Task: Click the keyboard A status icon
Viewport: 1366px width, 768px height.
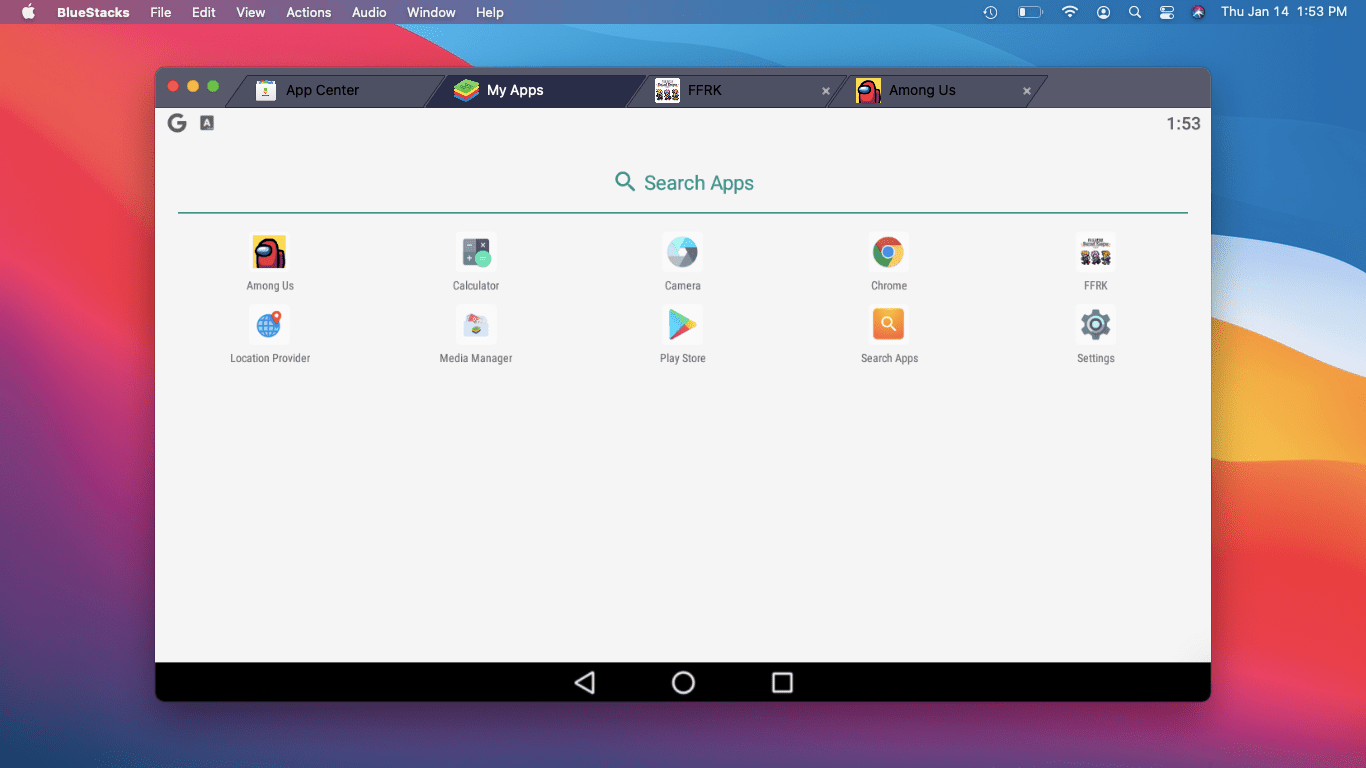Action: 207,123
